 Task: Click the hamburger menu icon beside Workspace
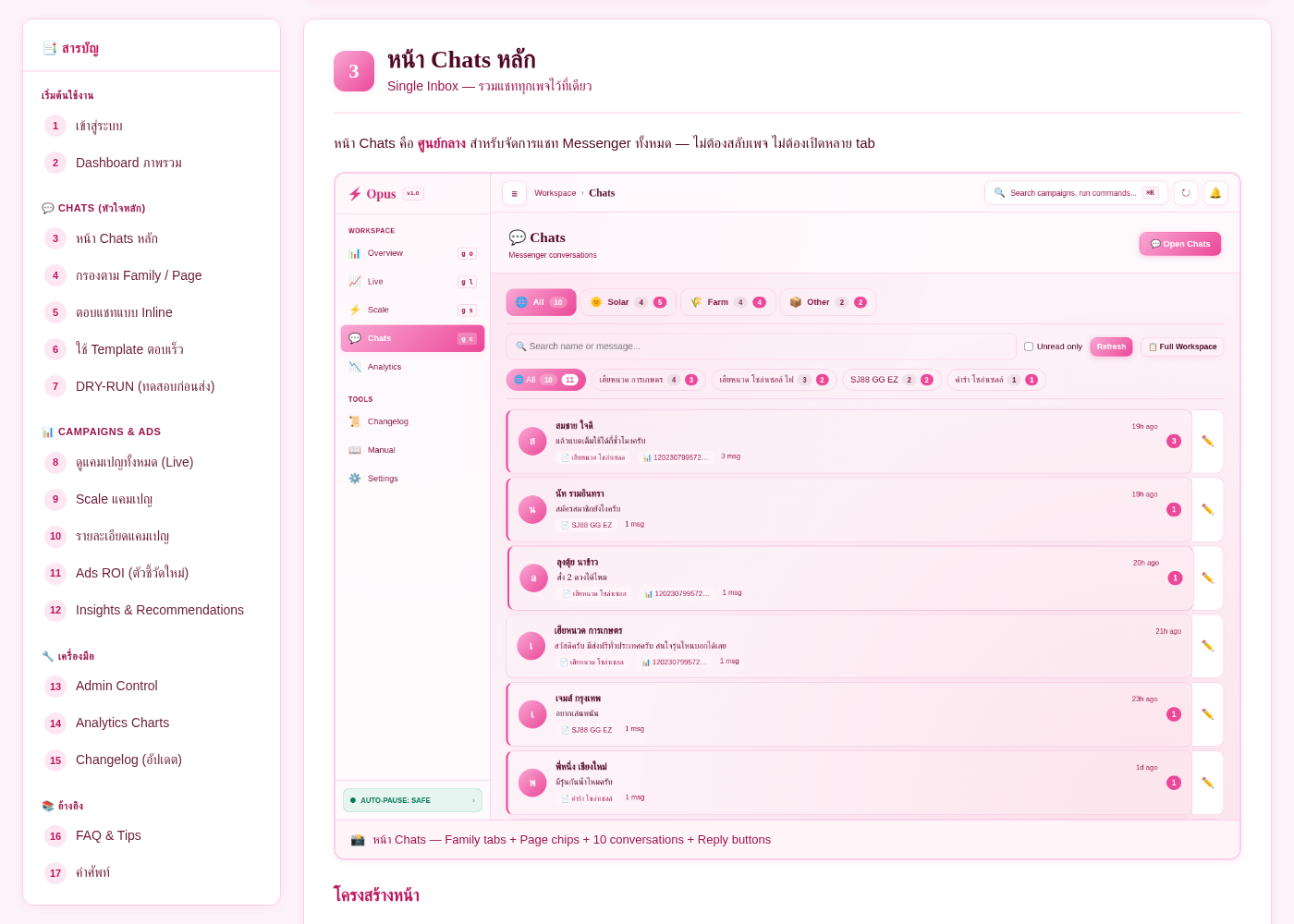(x=514, y=193)
